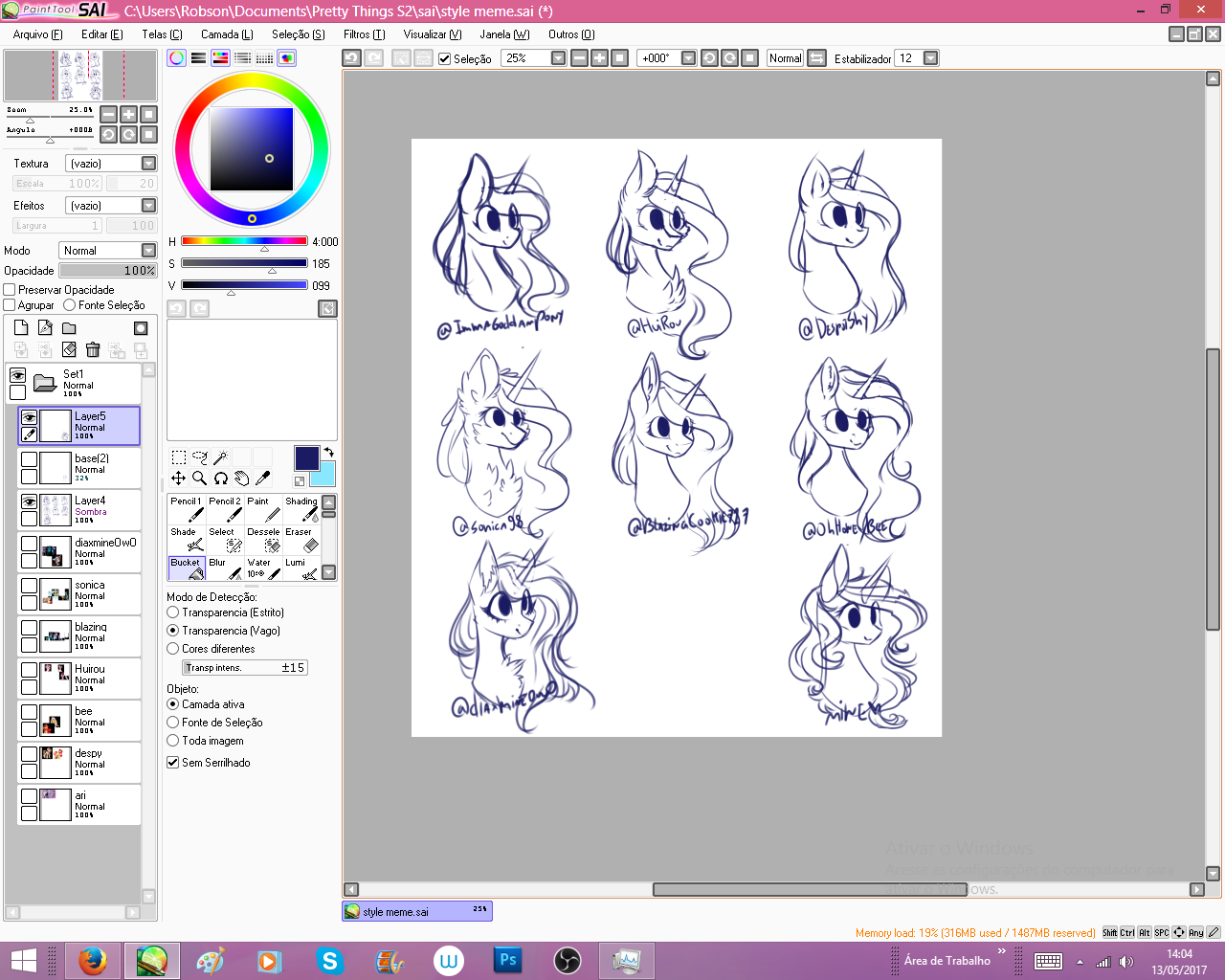The height and width of the screenshot is (980, 1225).
Task: Hide the Set1 layer folder
Action: [17, 375]
